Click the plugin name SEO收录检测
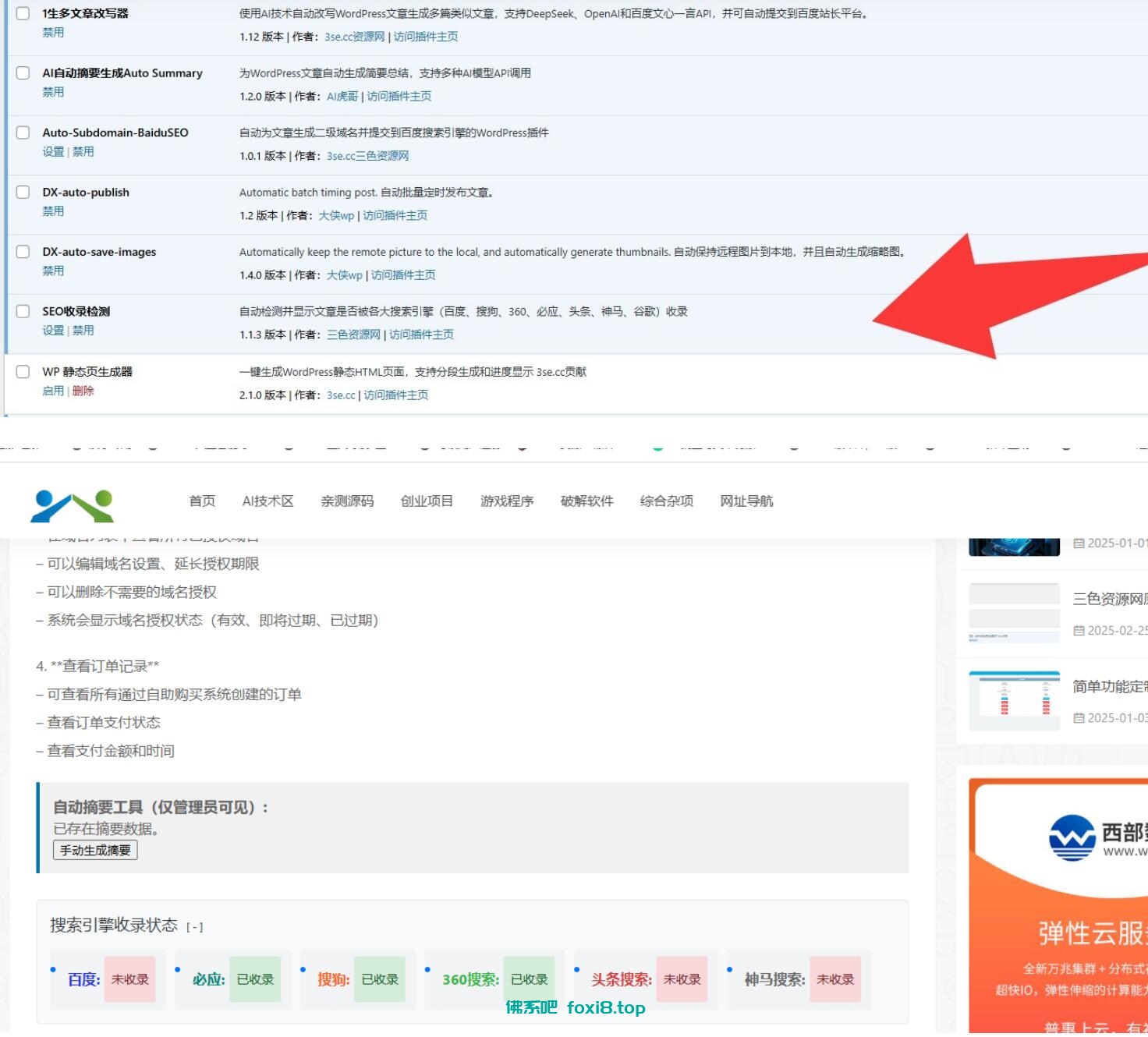The height and width of the screenshot is (1037, 1148). tap(76, 312)
